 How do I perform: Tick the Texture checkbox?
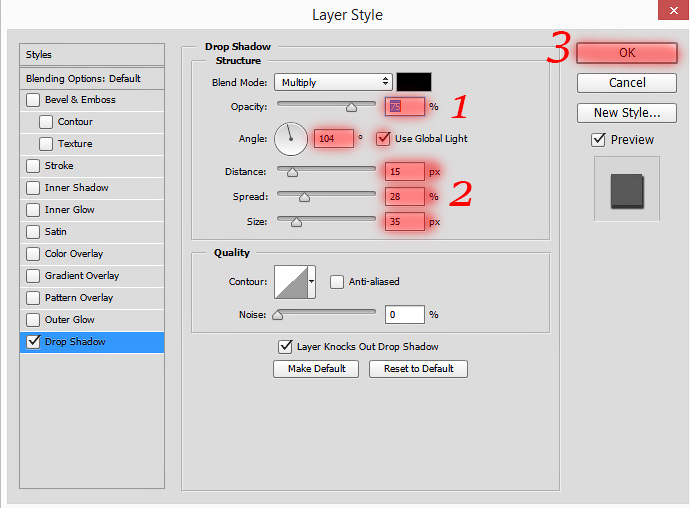click(46, 144)
